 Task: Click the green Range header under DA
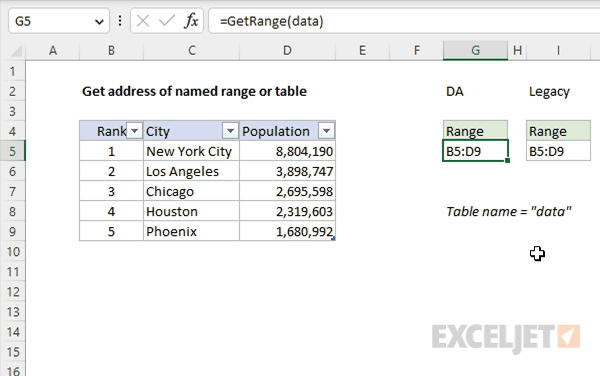pyautogui.click(x=475, y=131)
